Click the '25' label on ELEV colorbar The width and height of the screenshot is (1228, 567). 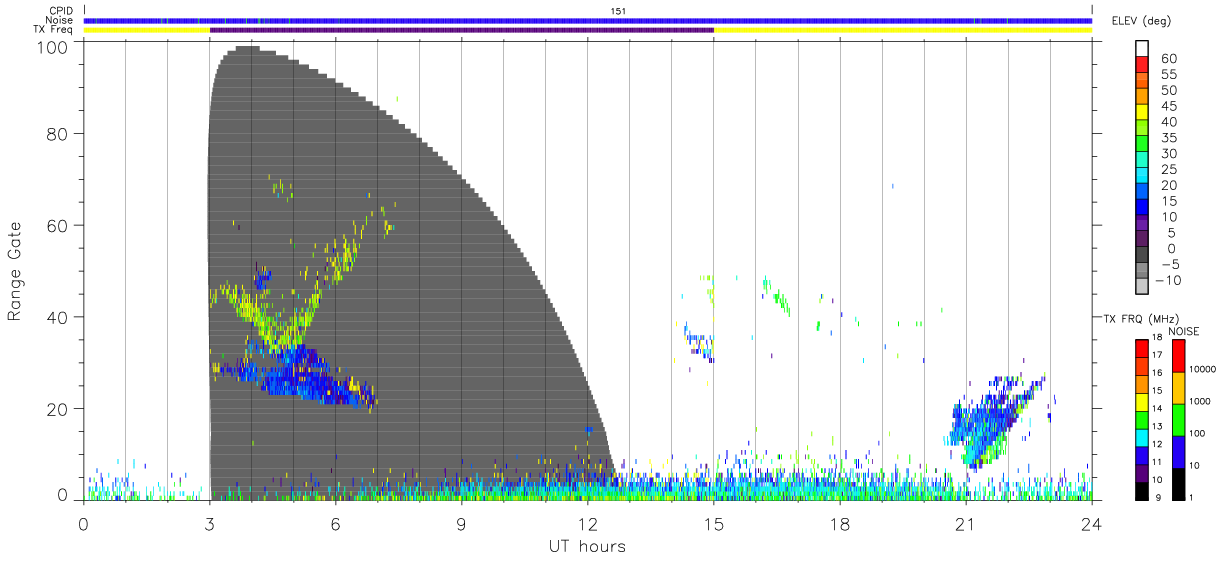pyautogui.click(x=1167, y=169)
